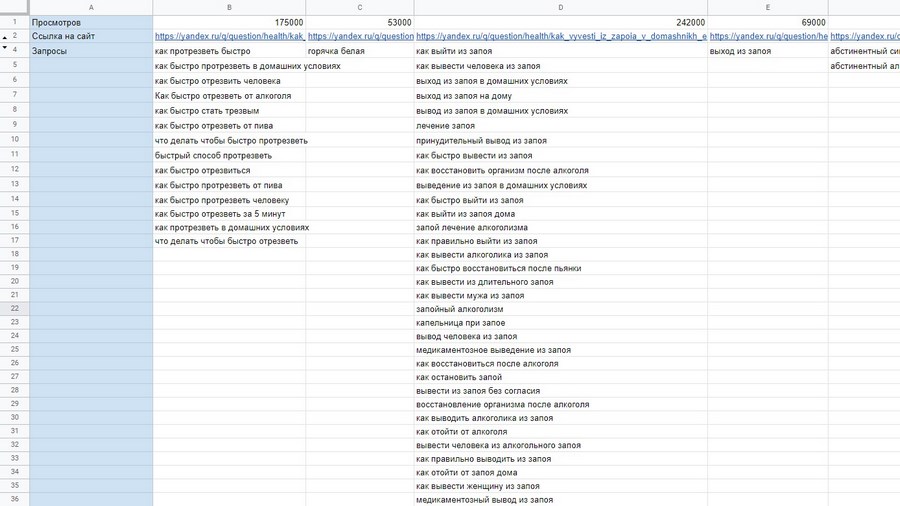Viewport: 900px width, 506px height.
Task: Click the 'Запросы' label cell
Action: (91, 51)
